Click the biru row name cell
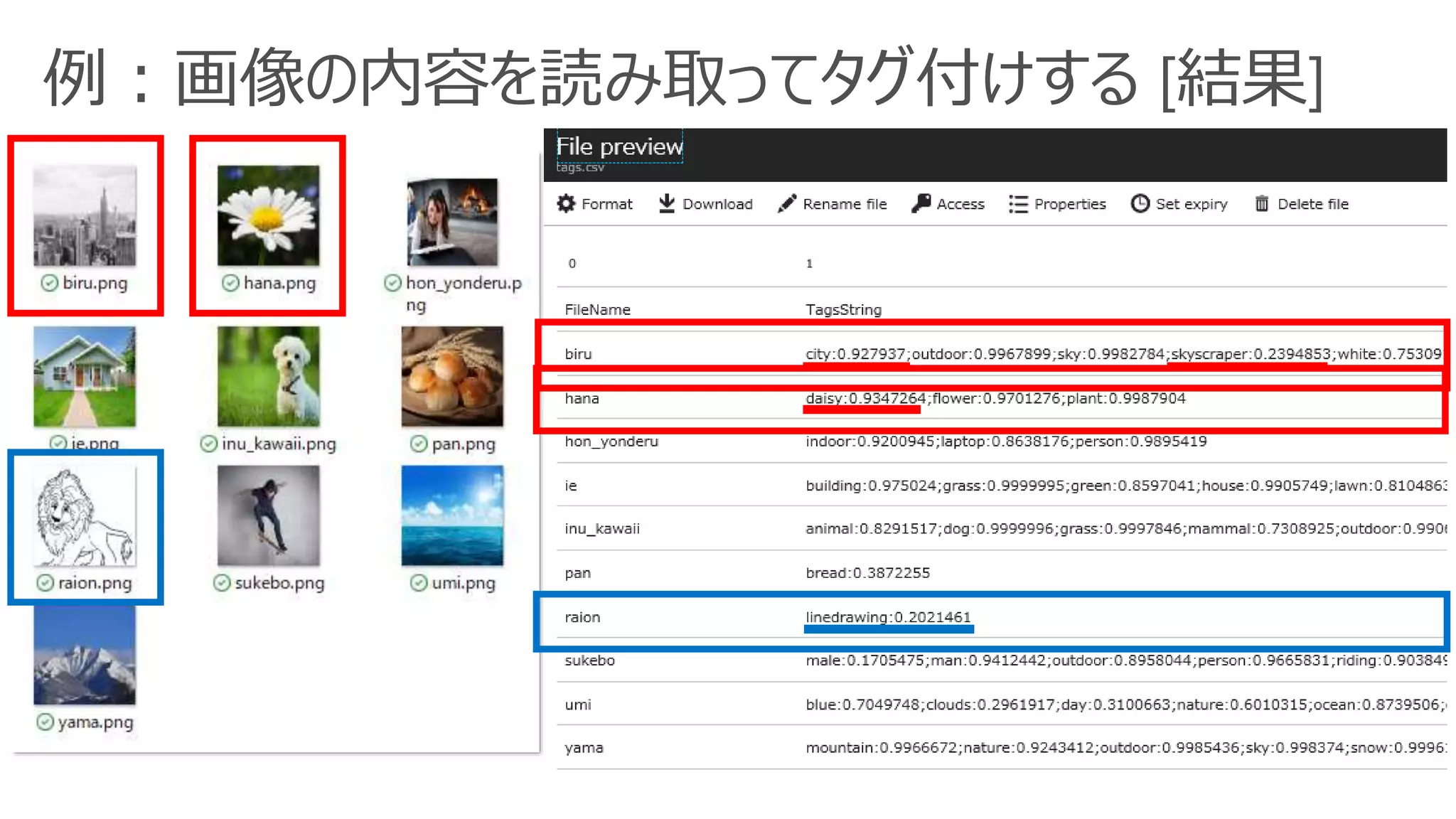 578,354
